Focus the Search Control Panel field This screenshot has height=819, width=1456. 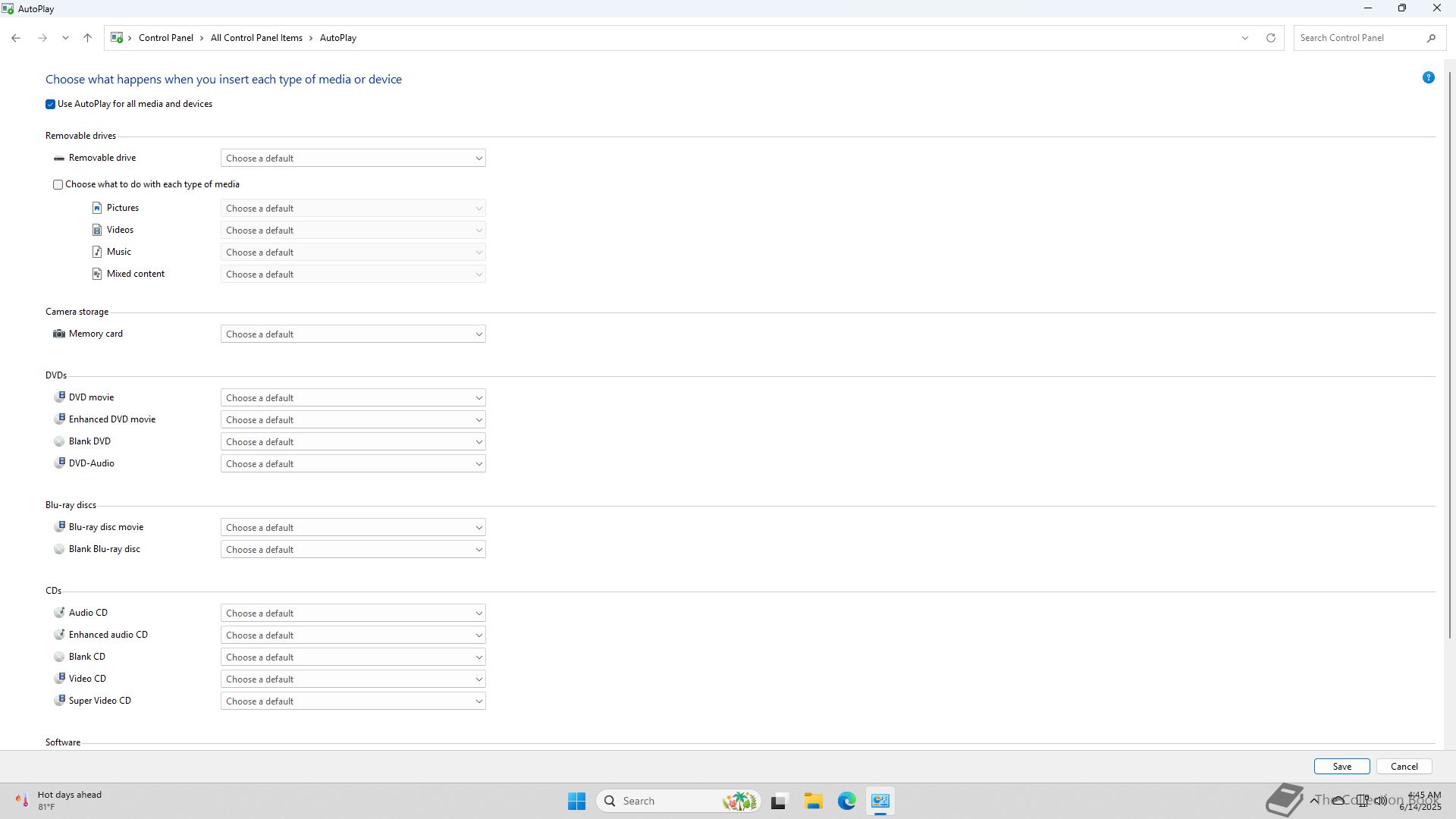1359,38
